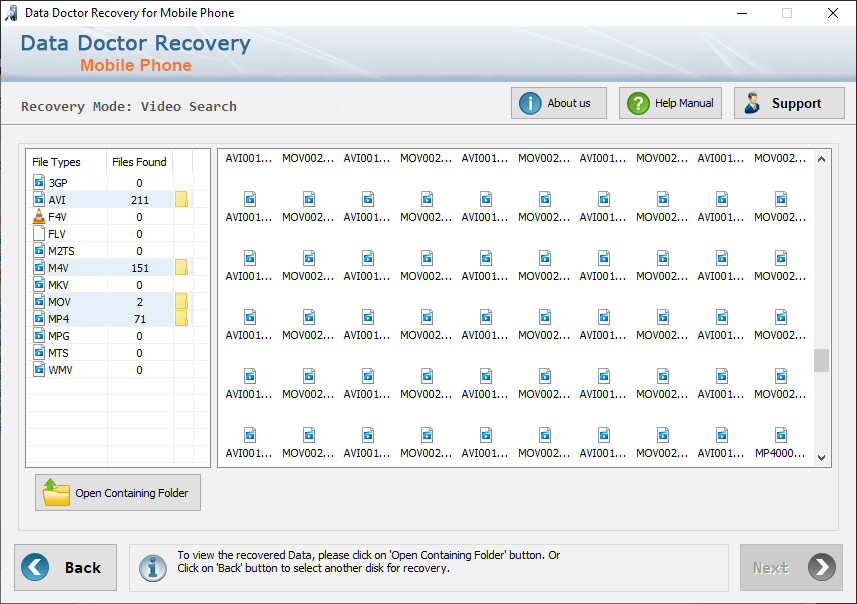Select the blank FLV file icon
The width and height of the screenshot is (857, 604).
click(39, 233)
